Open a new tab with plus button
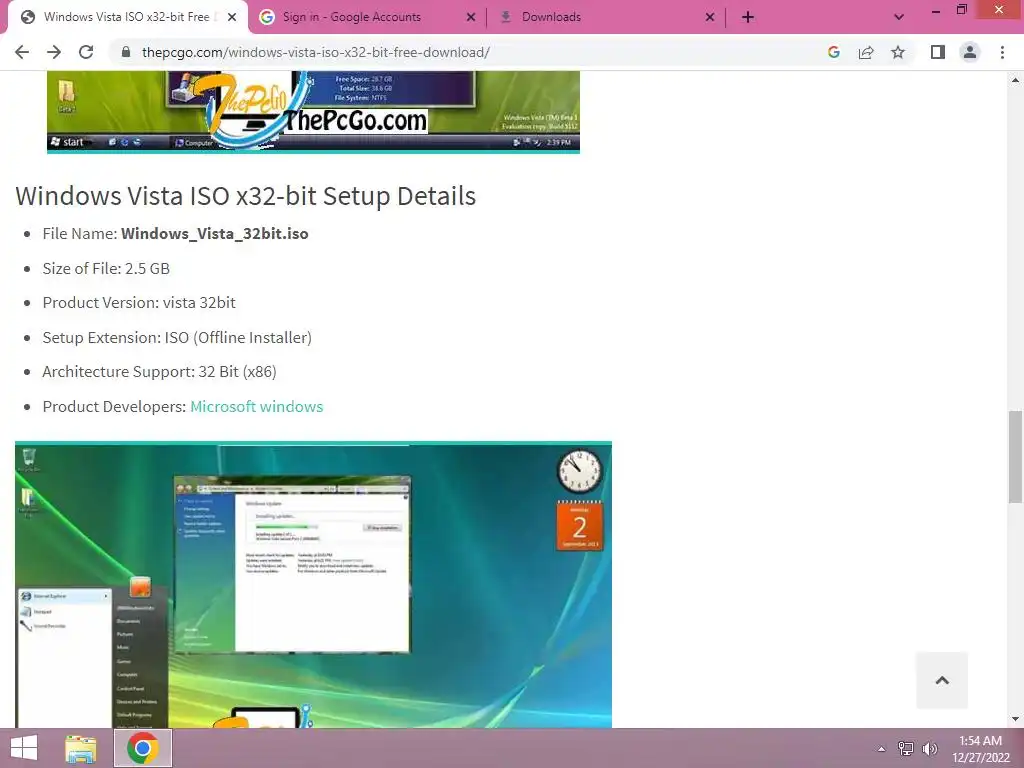Image resolution: width=1024 pixels, height=768 pixels. pos(748,17)
